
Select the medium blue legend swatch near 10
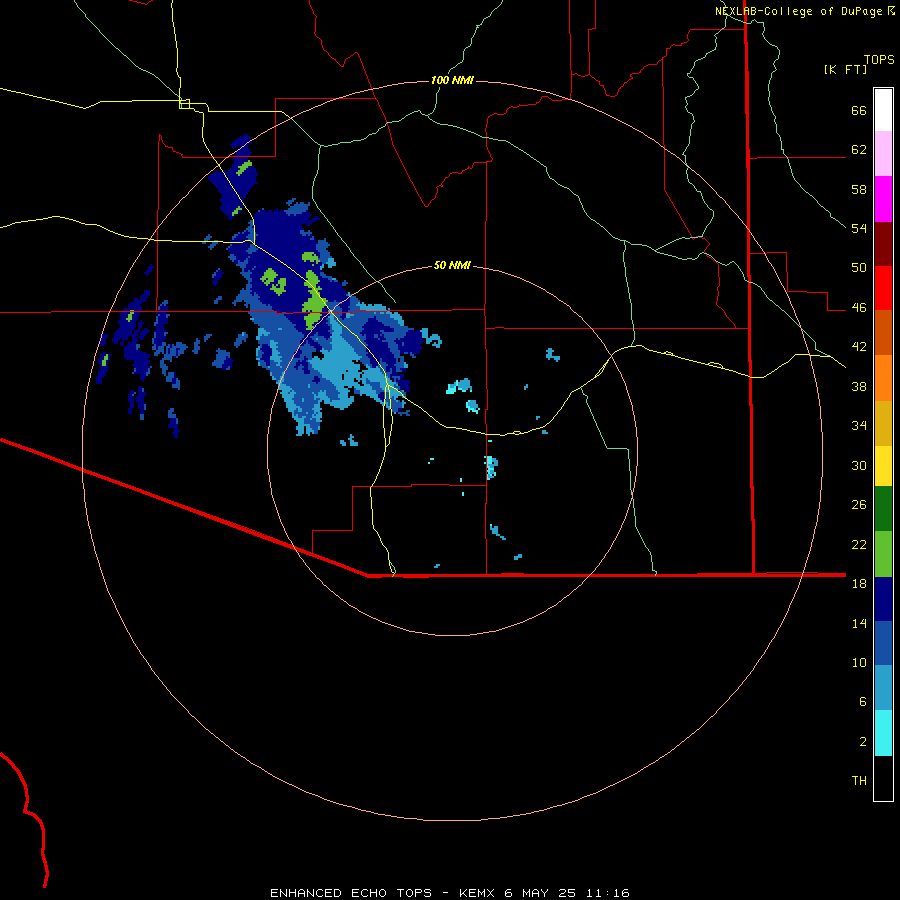click(x=883, y=643)
